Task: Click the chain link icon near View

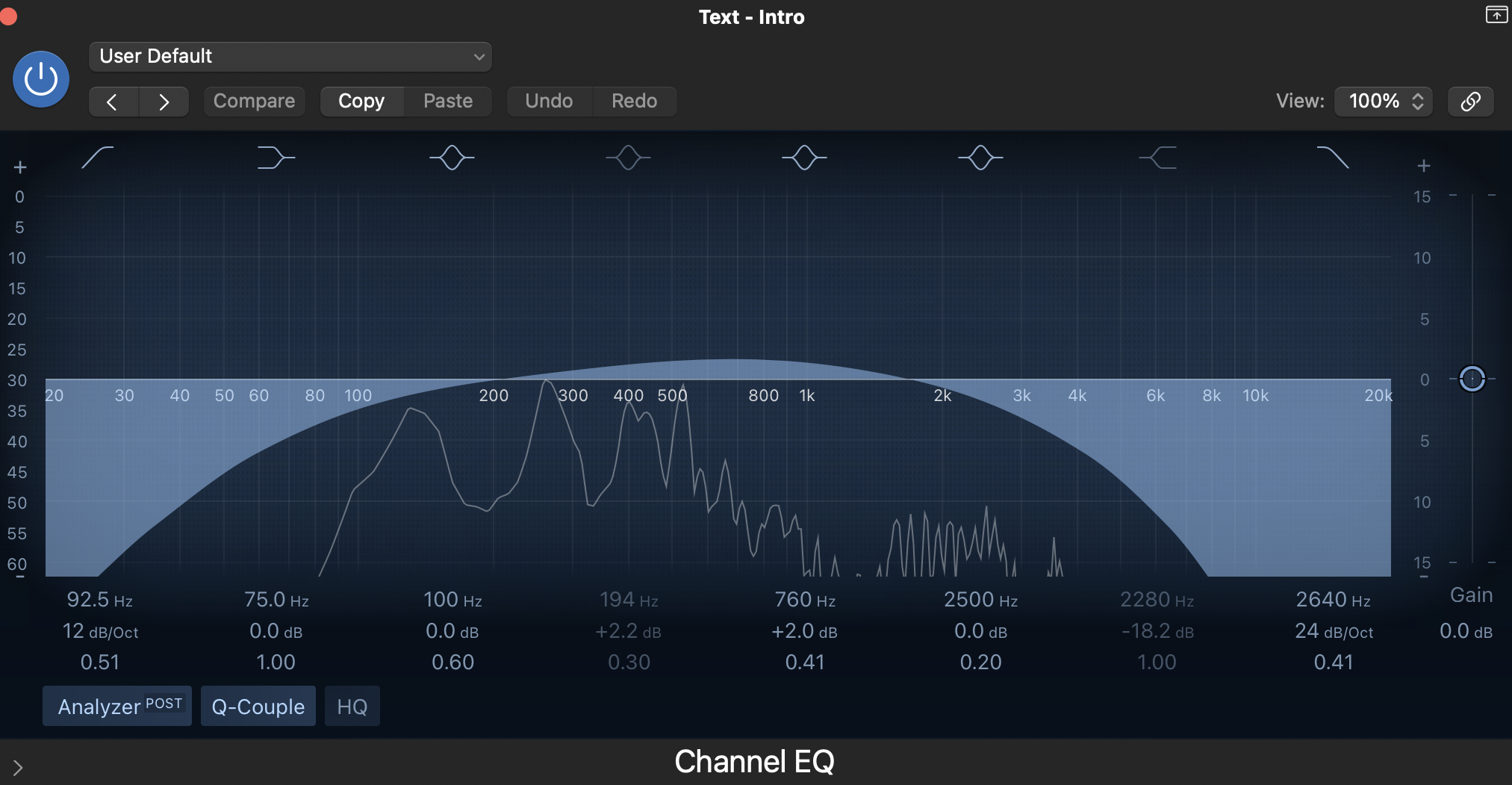Action: pos(1470,101)
